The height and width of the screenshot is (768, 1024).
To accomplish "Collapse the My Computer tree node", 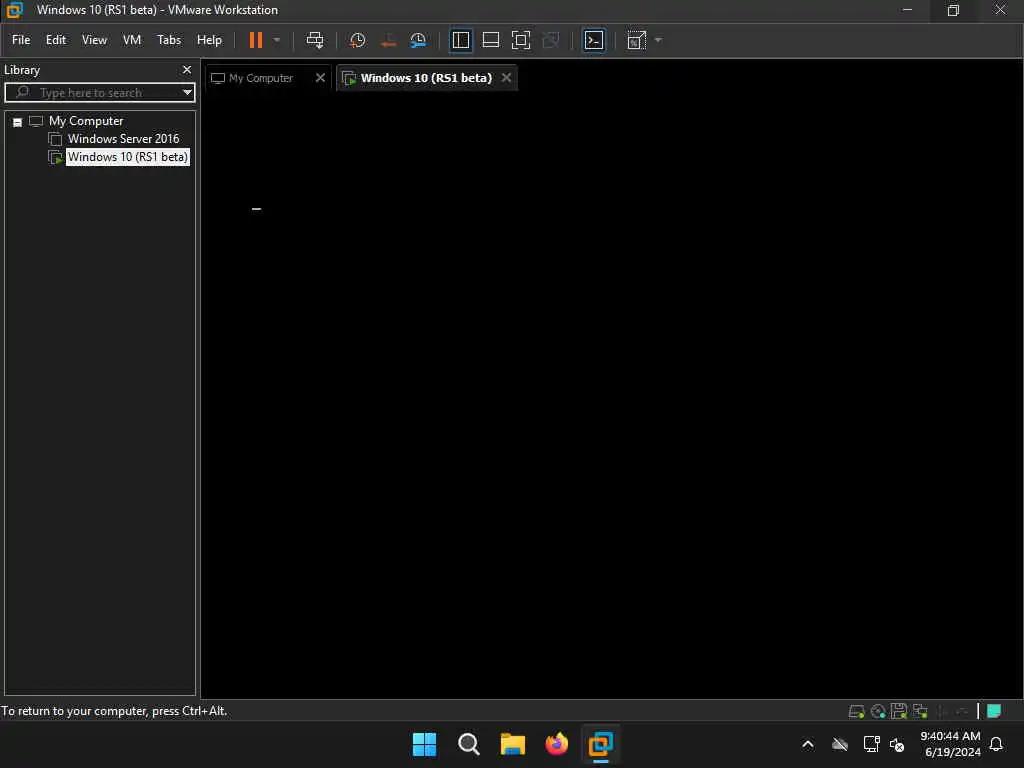I will (x=18, y=122).
